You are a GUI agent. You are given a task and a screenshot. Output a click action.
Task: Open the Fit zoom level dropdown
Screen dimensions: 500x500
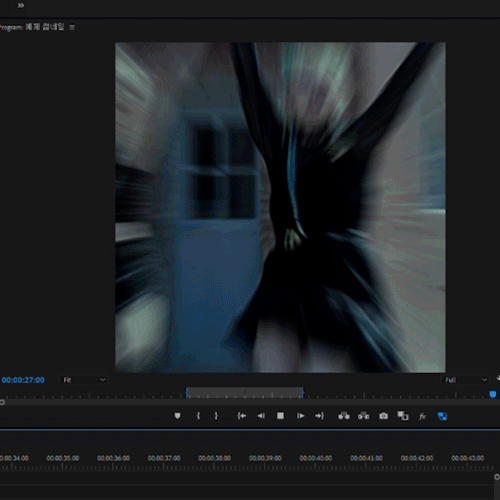(84, 380)
